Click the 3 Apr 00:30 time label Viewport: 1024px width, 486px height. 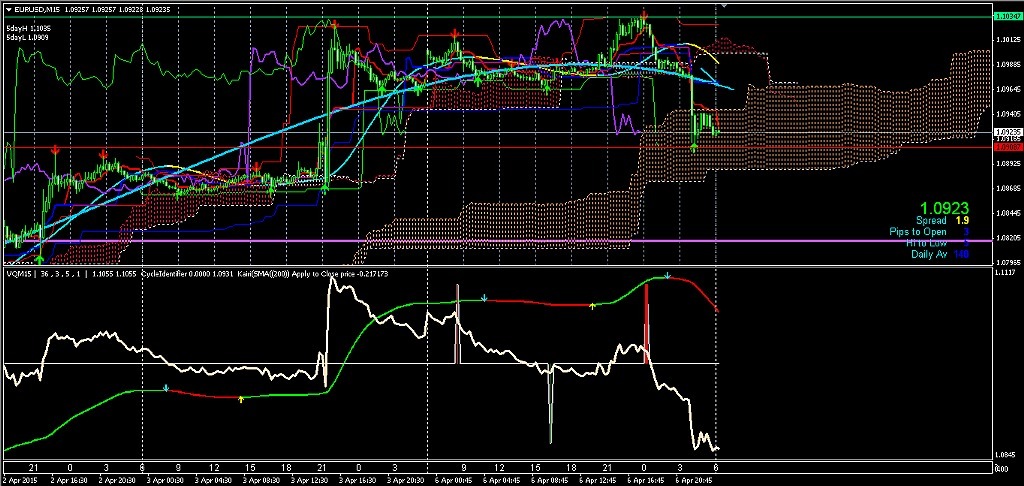(163, 480)
